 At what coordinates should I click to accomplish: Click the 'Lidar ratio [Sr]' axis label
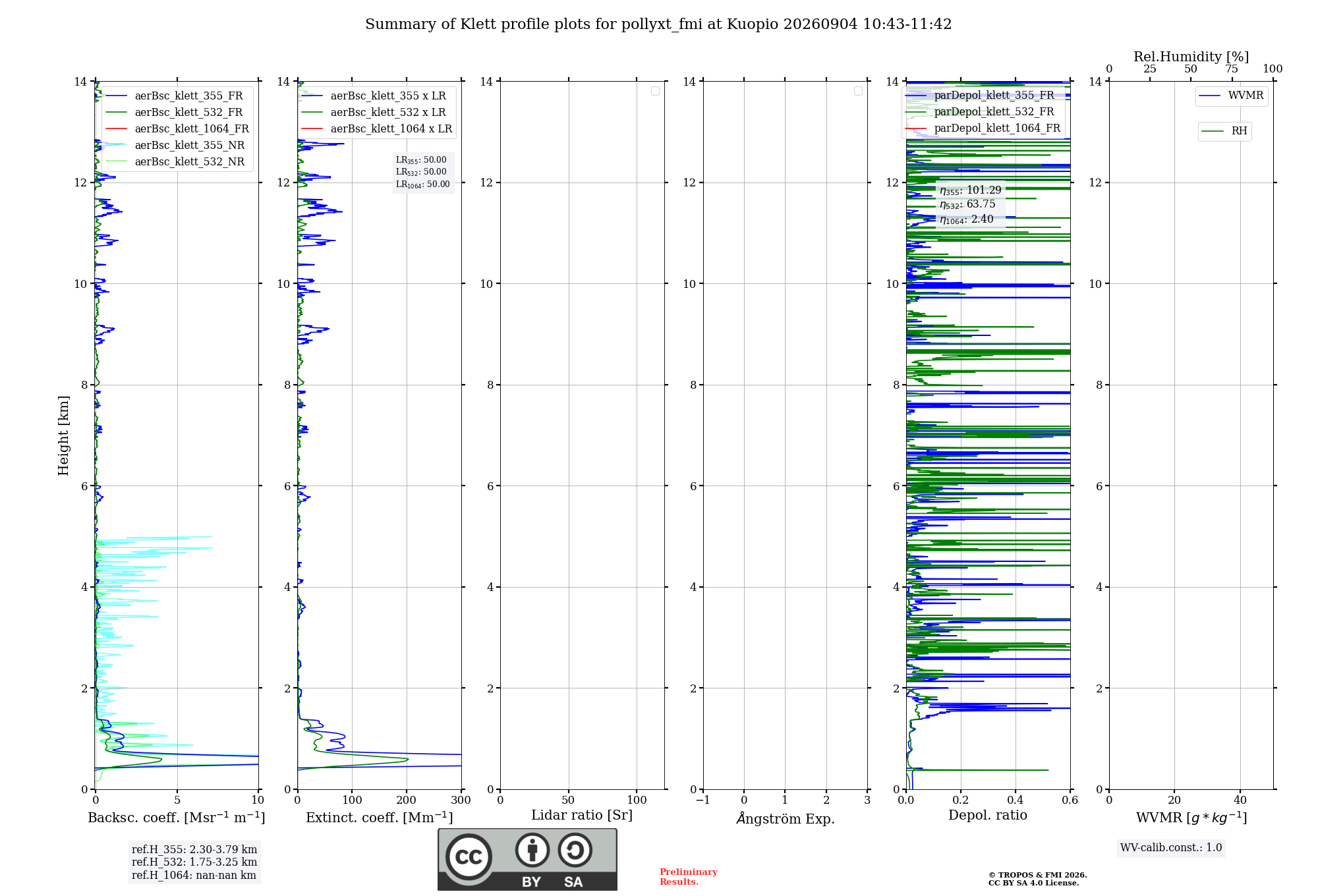pos(582,816)
